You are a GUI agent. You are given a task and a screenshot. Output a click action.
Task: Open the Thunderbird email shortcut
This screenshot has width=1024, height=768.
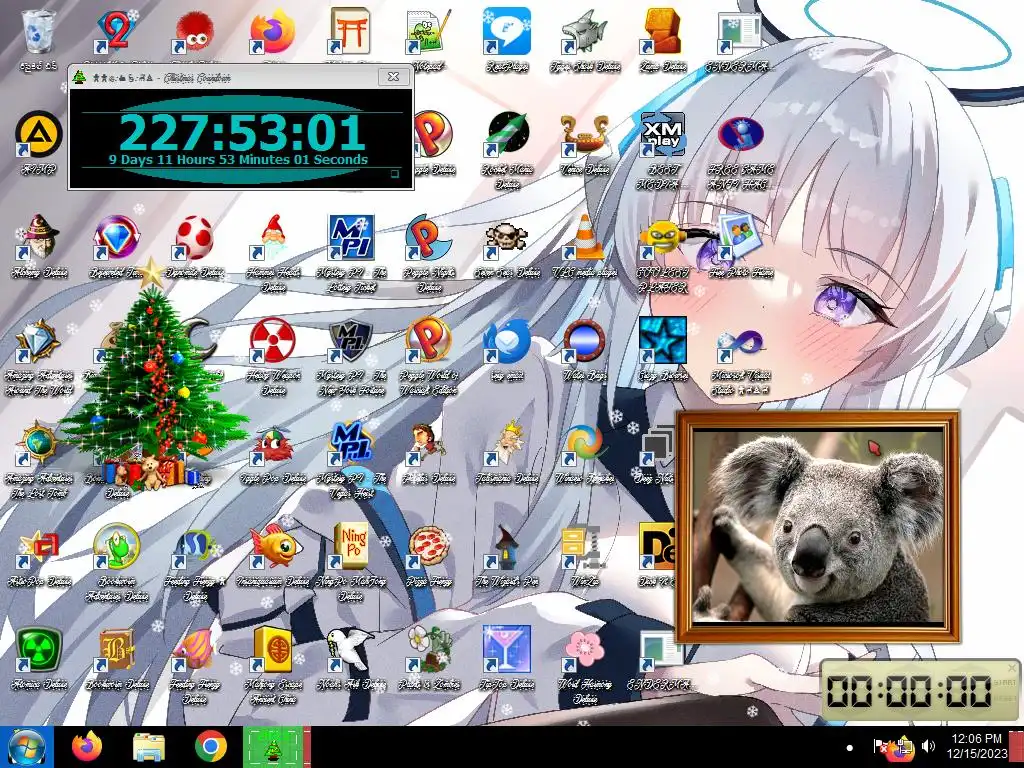click(x=507, y=340)
